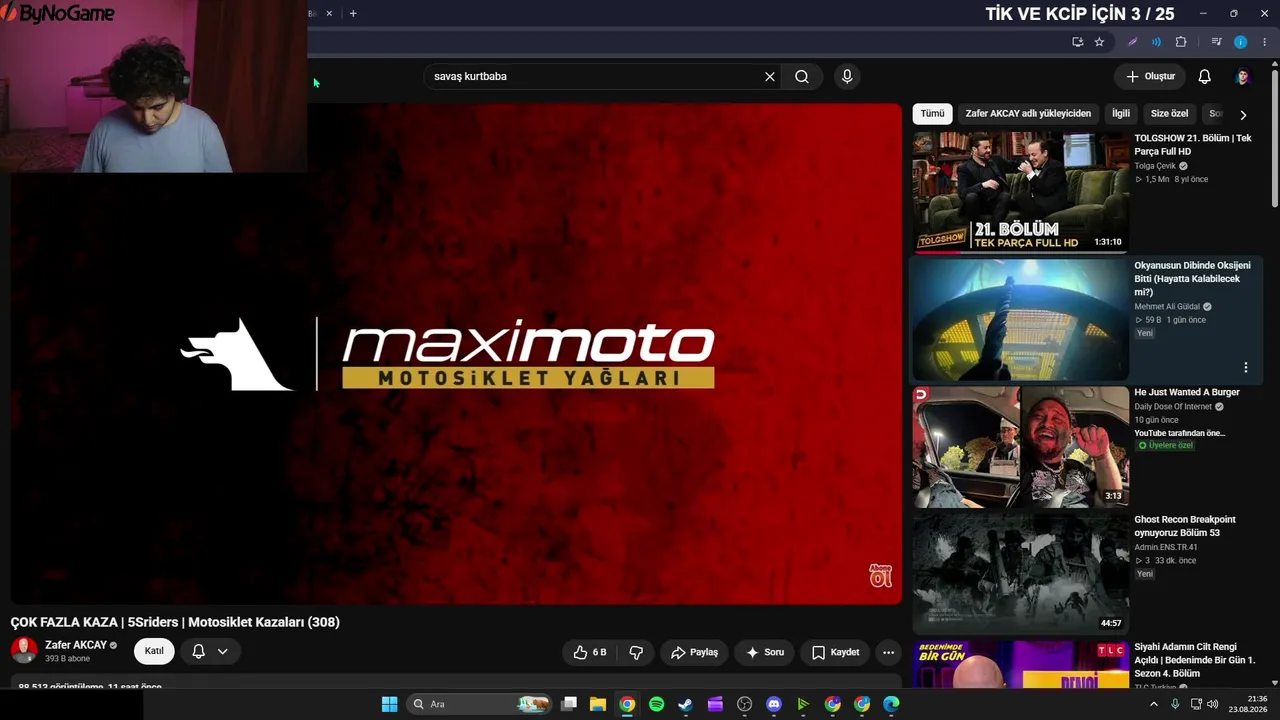Open the Chrome profile icon

1241,42
